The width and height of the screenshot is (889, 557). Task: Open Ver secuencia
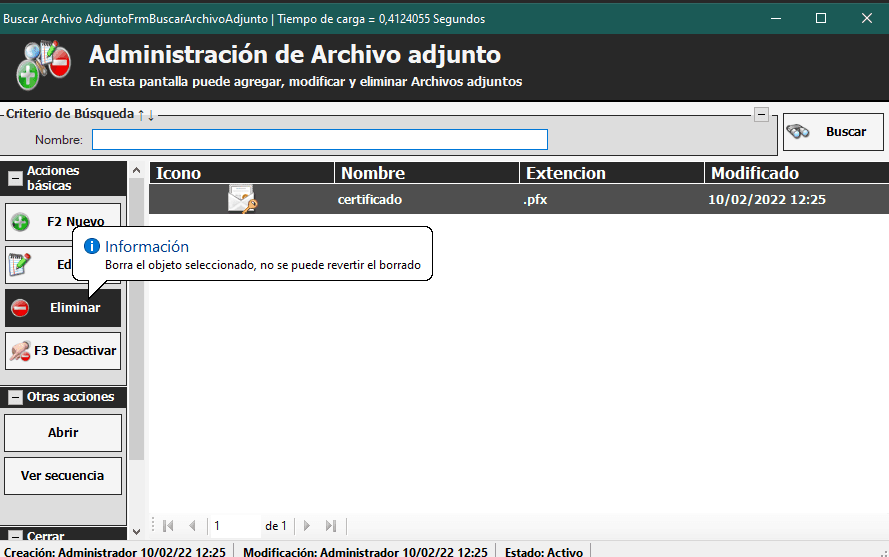[x=63, y=476]
